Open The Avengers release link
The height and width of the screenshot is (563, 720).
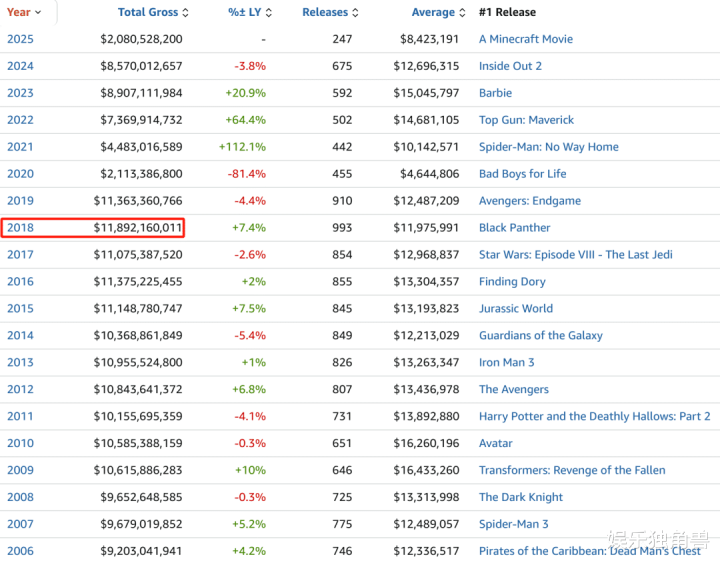click(x=514, y=389)
